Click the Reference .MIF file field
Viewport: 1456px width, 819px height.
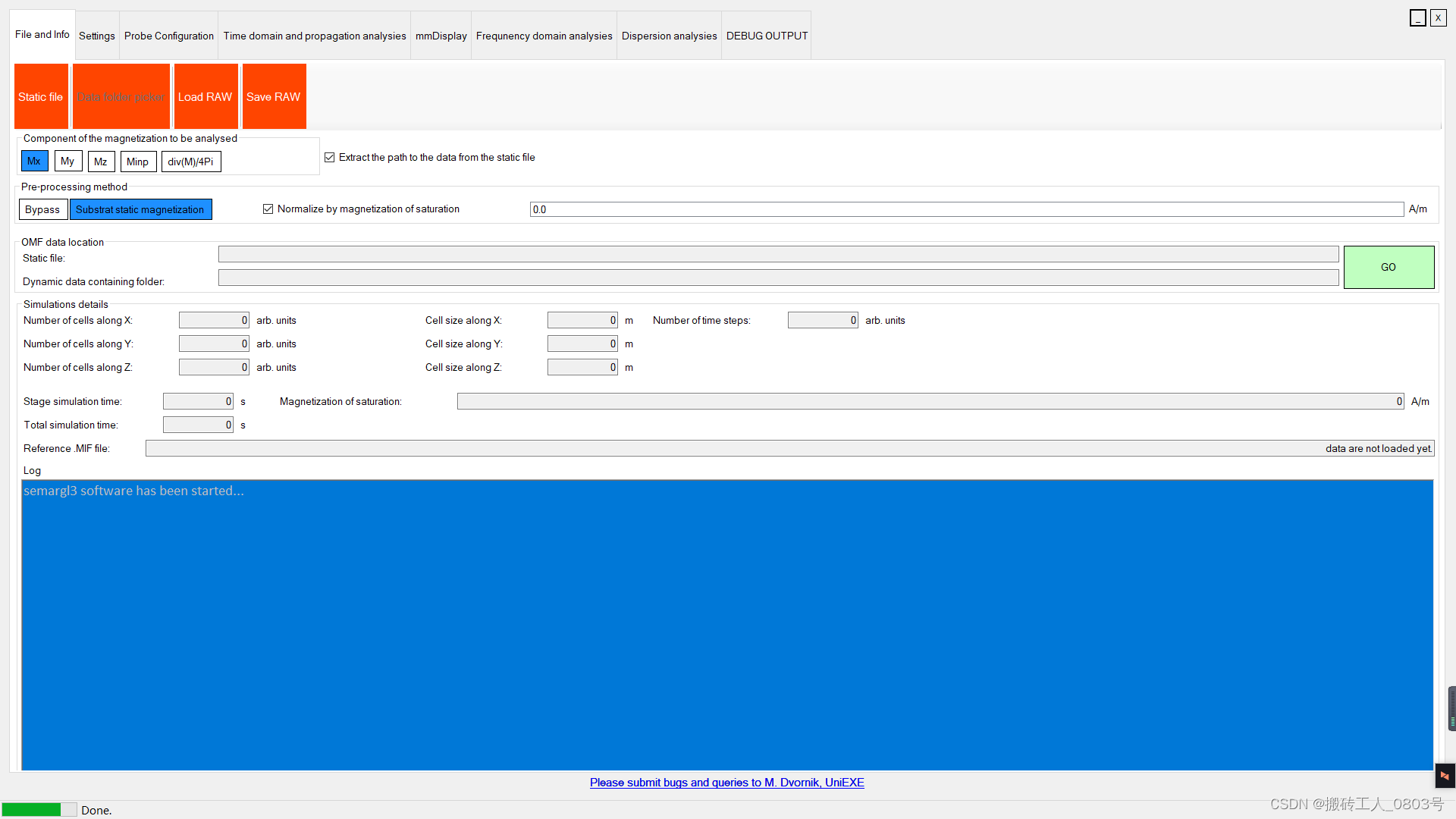(790, 448)
